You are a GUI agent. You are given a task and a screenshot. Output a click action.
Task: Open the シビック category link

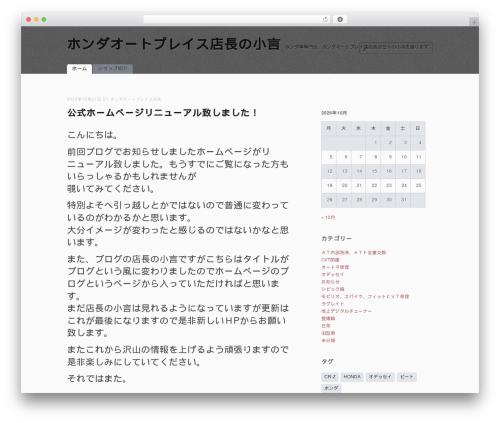click(332, 289)
